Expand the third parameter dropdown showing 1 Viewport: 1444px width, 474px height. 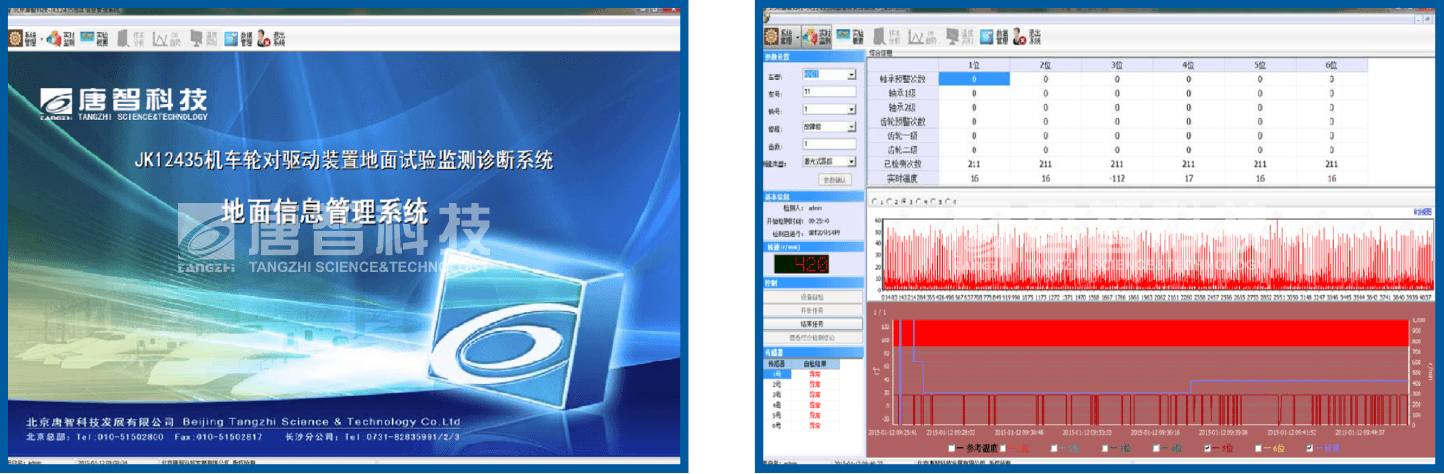[x=851, y=109]
